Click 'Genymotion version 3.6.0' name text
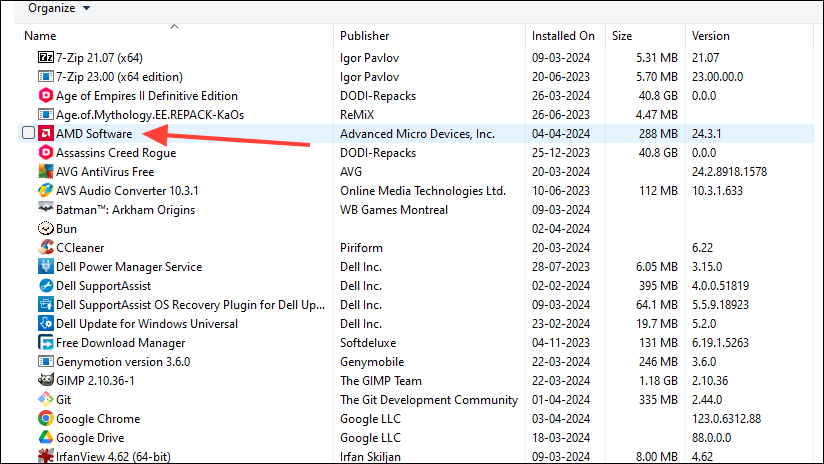Image resolution: width=824 pixels, height=464 pixels. point(123,362)
